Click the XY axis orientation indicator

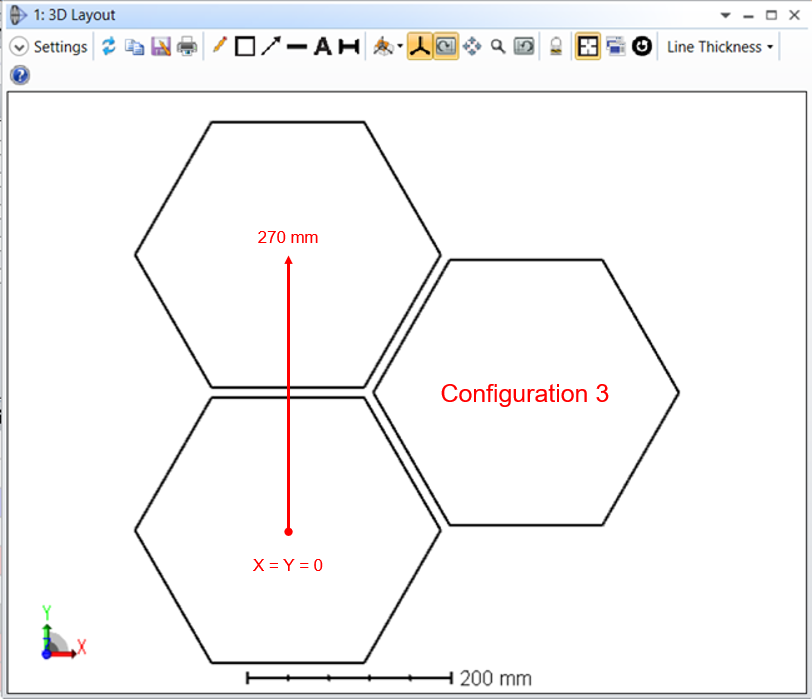(x=63, y=632)
